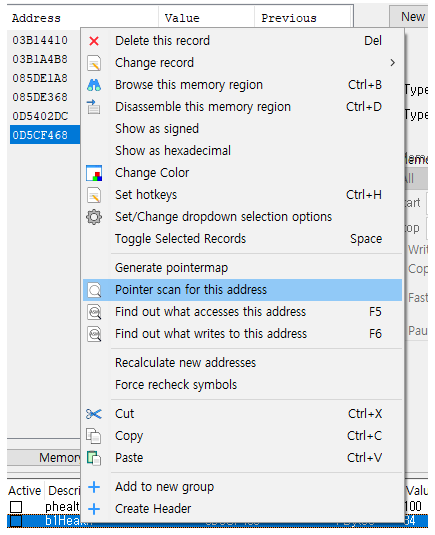Viewport: 435px width, 535px height.
Task: Choose Create Header
Action: coord(243,509)
